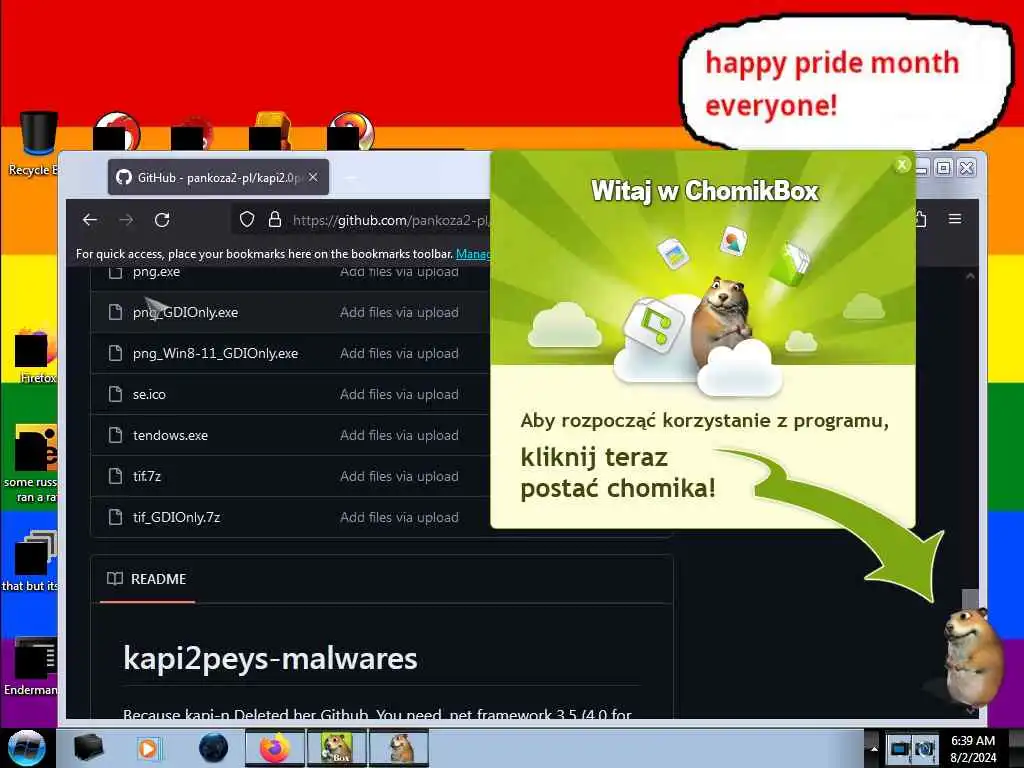Click the page scrollbar up arrow
Screen dimensions: 1024x768
tap(970, 276)
